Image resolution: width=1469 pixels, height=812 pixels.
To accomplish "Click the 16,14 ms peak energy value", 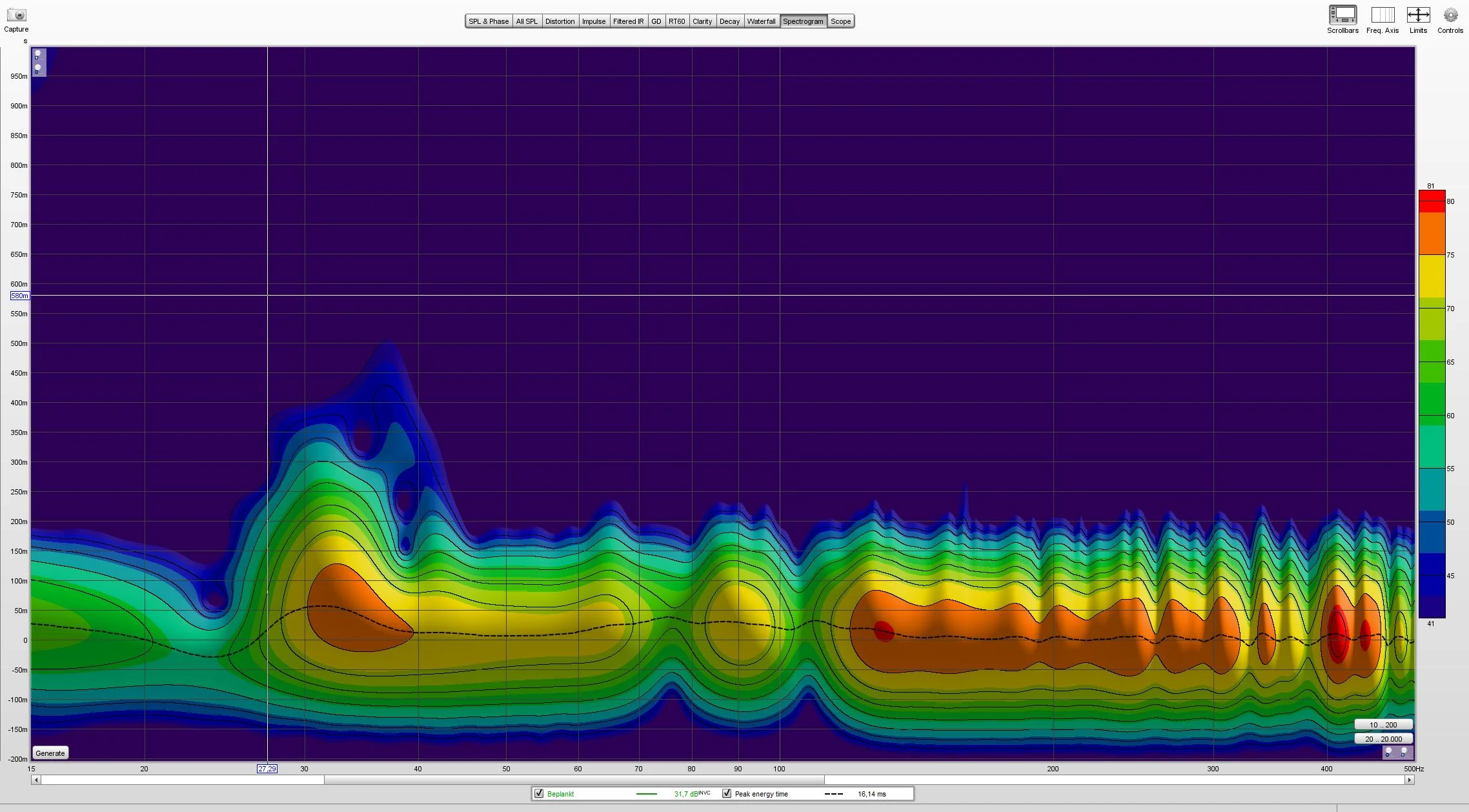I will click(x=872, y=794).
